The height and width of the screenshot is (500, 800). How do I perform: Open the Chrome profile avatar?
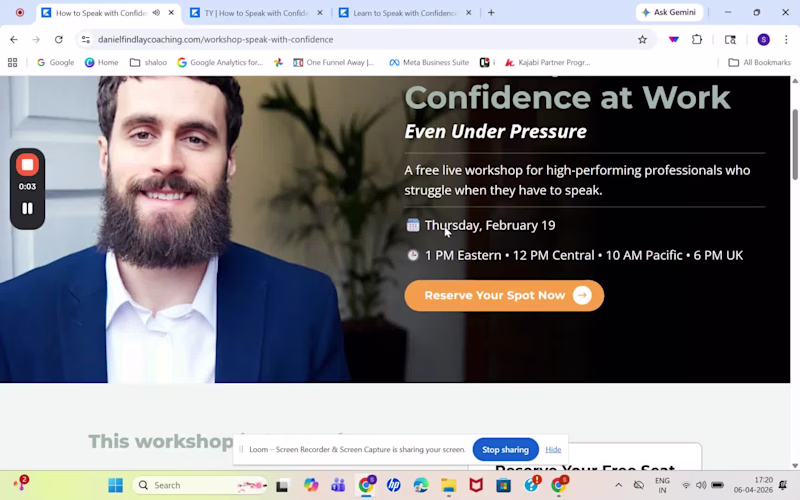point(763,39)
